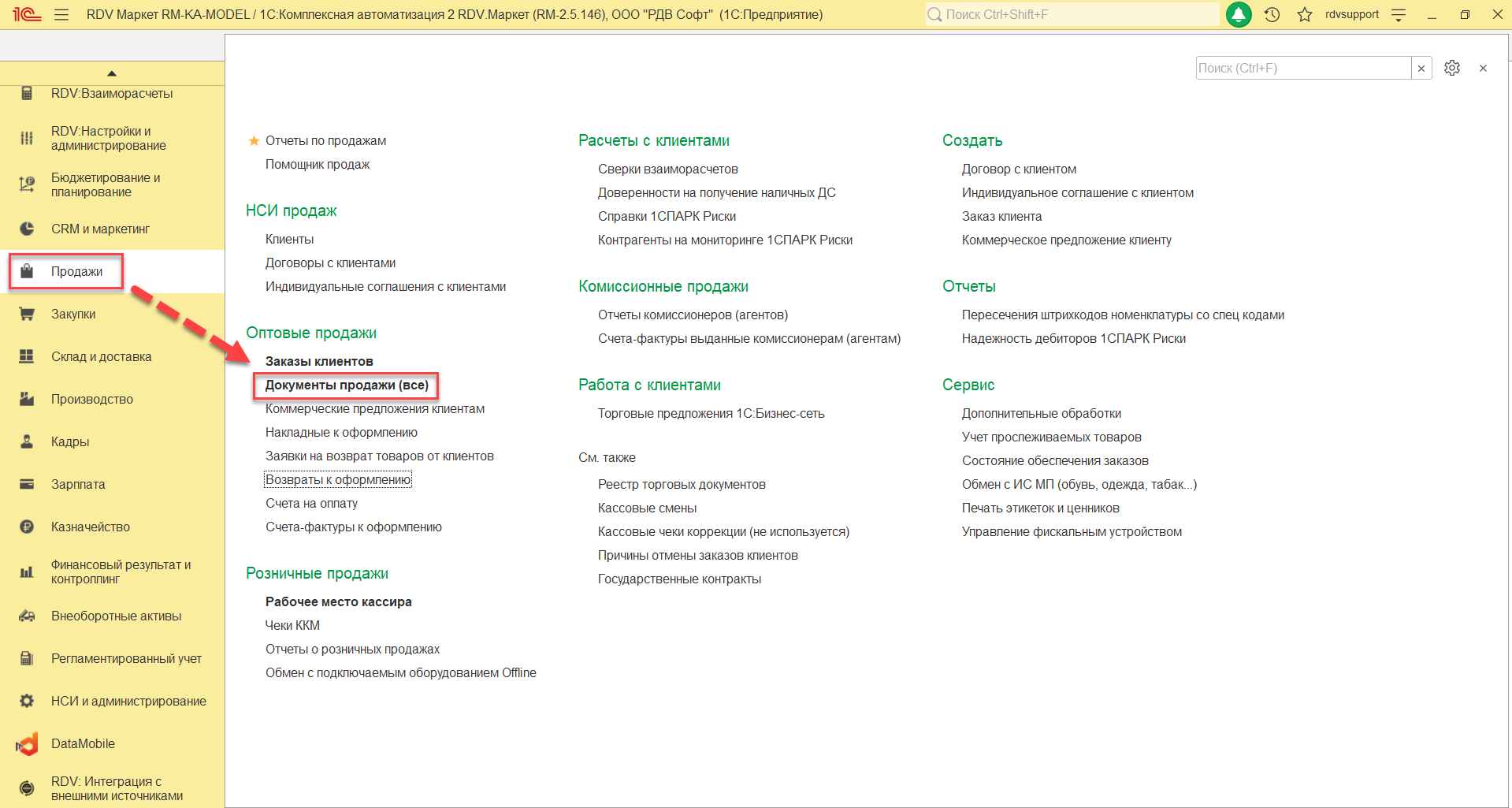
Task: Open Обмен с подключаемым оборудованием Offline
Action: 400,672
